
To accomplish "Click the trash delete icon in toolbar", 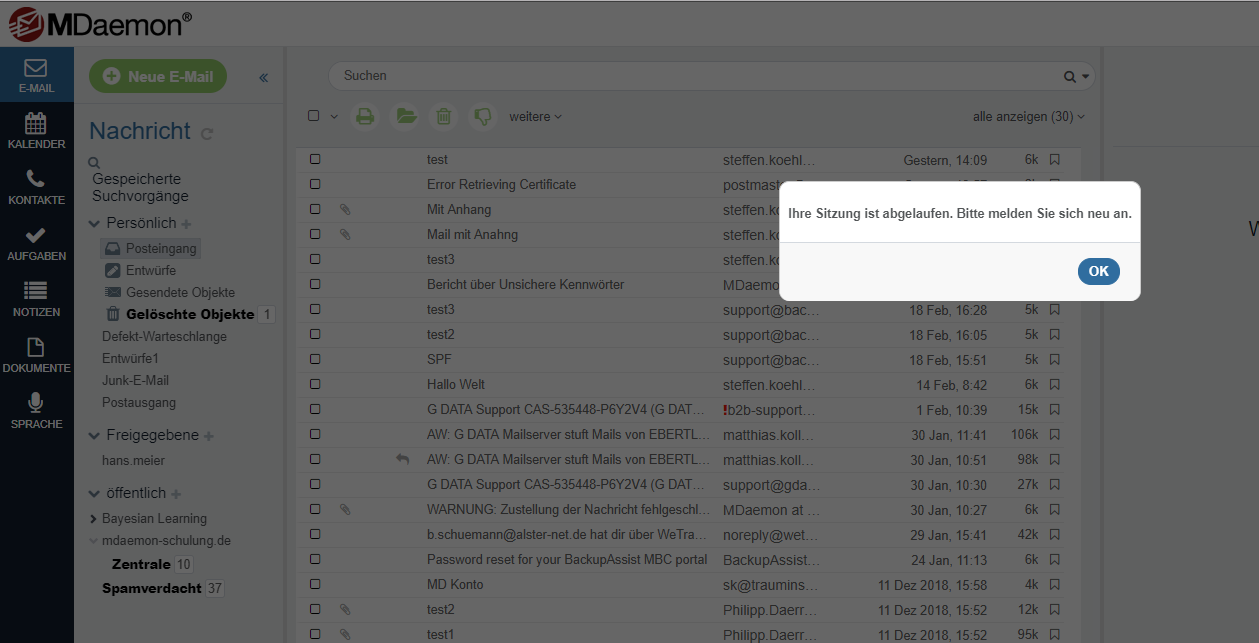I will pos(444,117).
